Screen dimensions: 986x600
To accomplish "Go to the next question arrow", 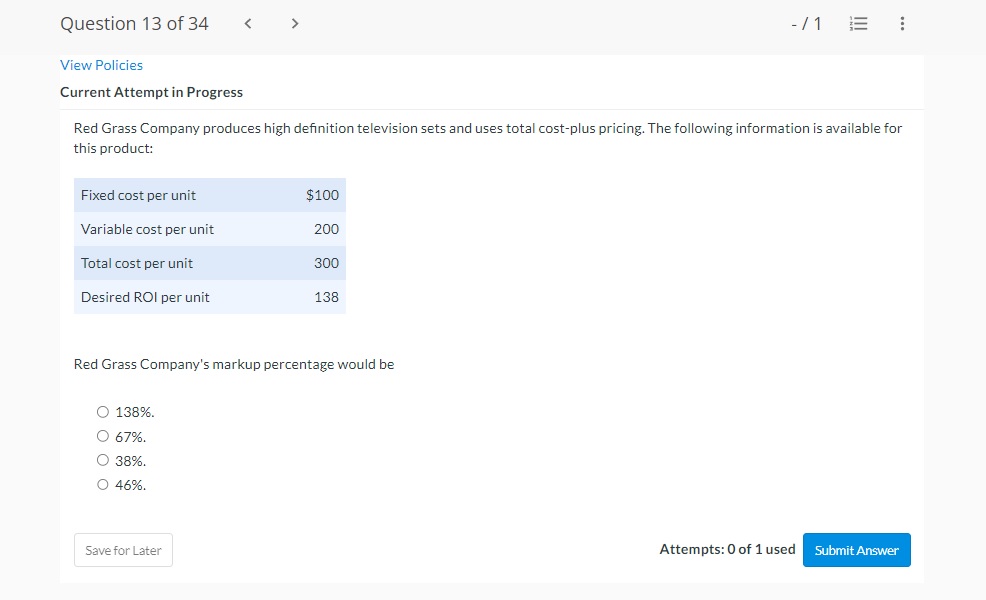I will point(294,24).
